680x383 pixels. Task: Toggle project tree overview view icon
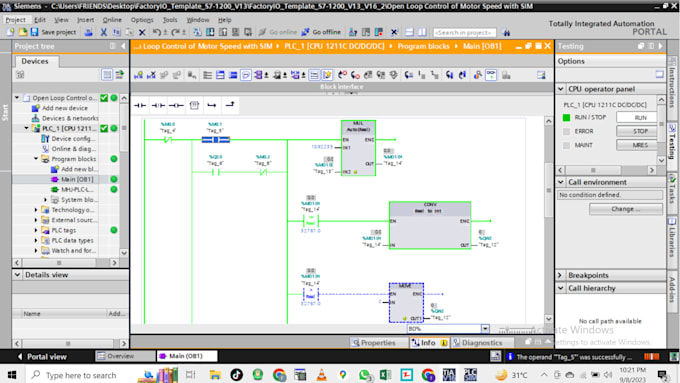tap(107, 75)
